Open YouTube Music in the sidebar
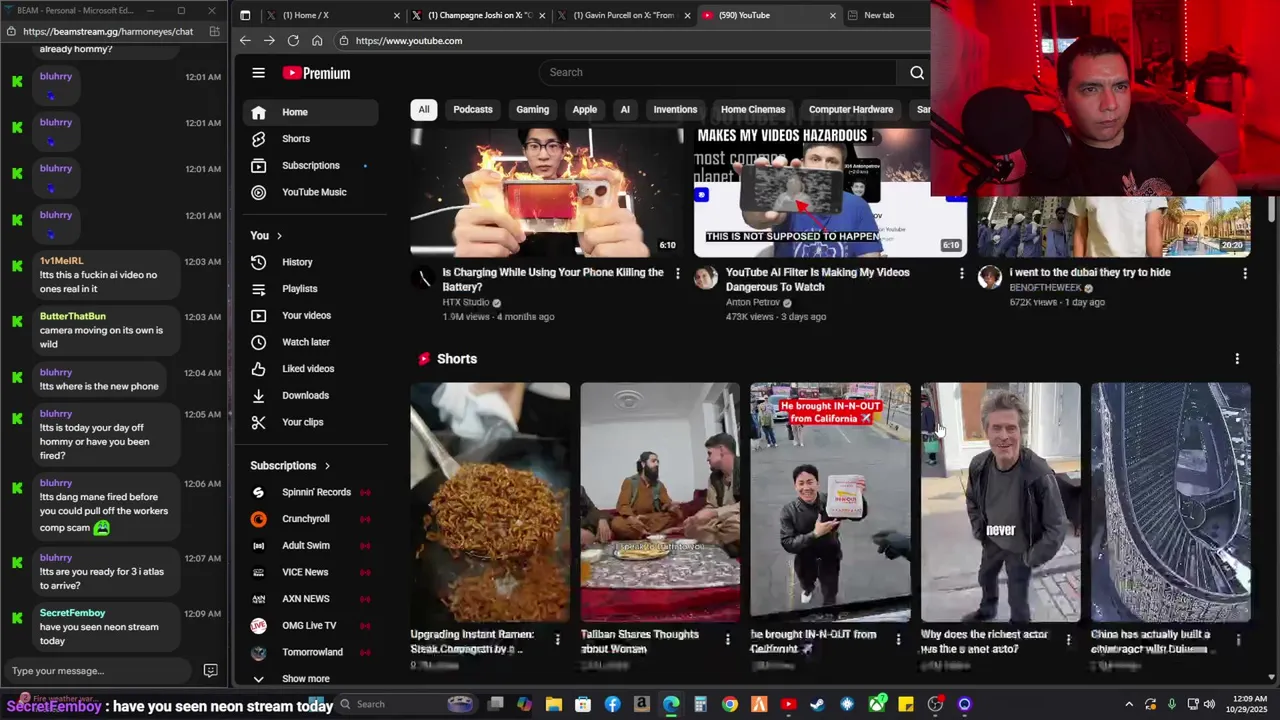The width and height of the screenshot is (1280, 720). coord(310,192)
